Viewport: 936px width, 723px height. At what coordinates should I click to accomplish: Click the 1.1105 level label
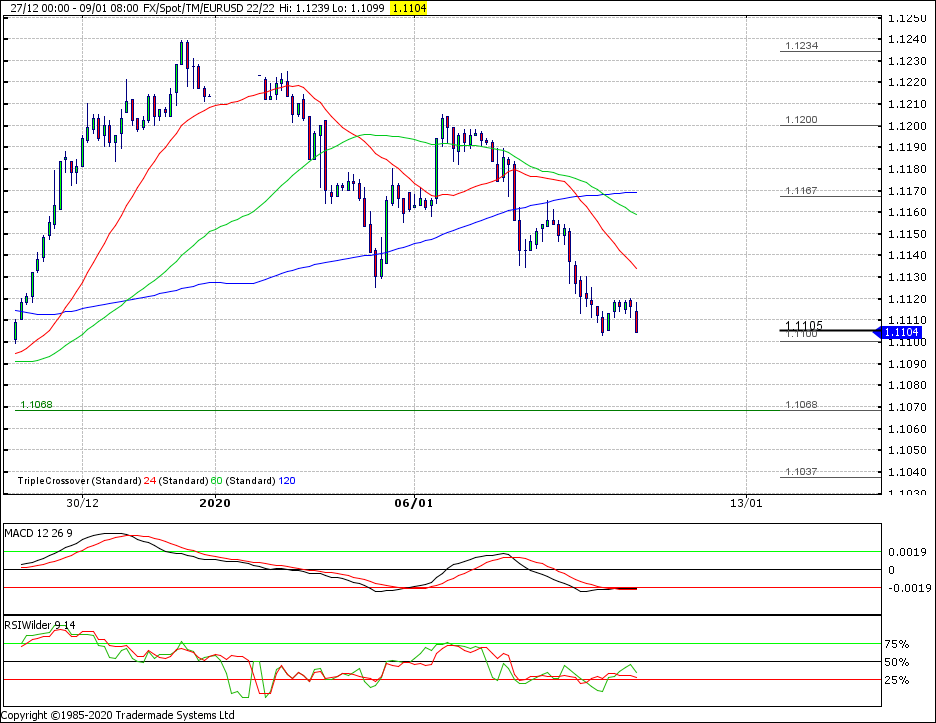[803, 325]
